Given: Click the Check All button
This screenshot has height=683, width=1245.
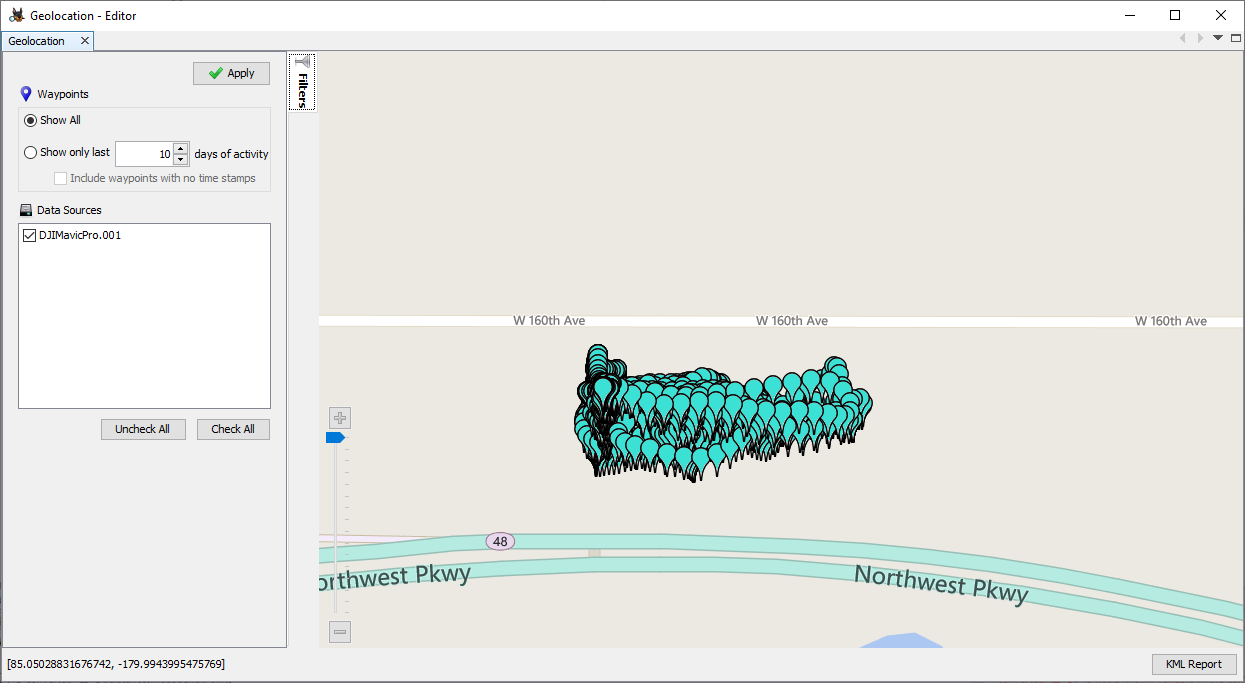Looking at the screenshot, I should tap(233, 428).
